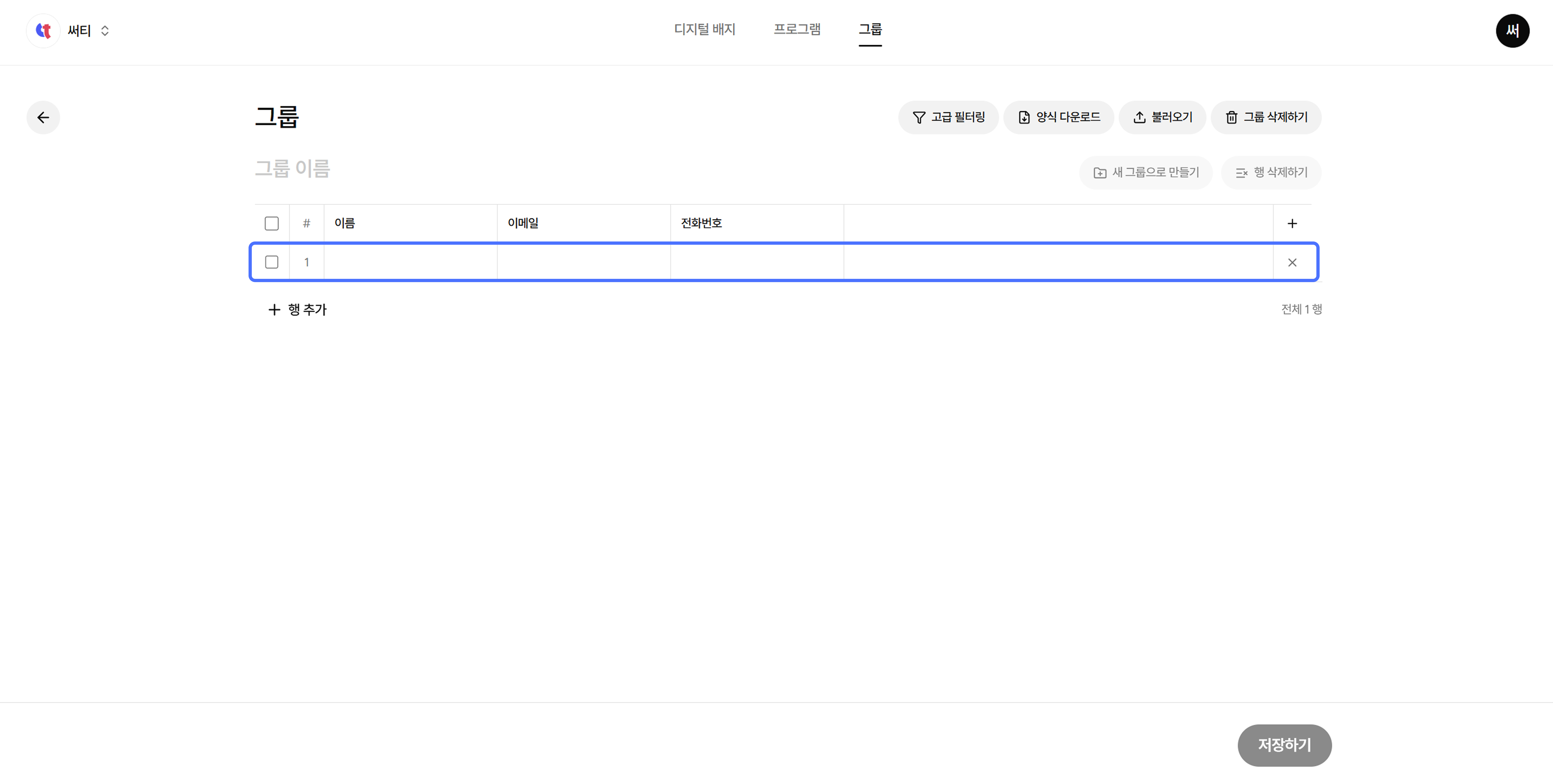
Task: Click the 이름 cell in row 1
Action: pyautogui.click(x=410, y=262)
